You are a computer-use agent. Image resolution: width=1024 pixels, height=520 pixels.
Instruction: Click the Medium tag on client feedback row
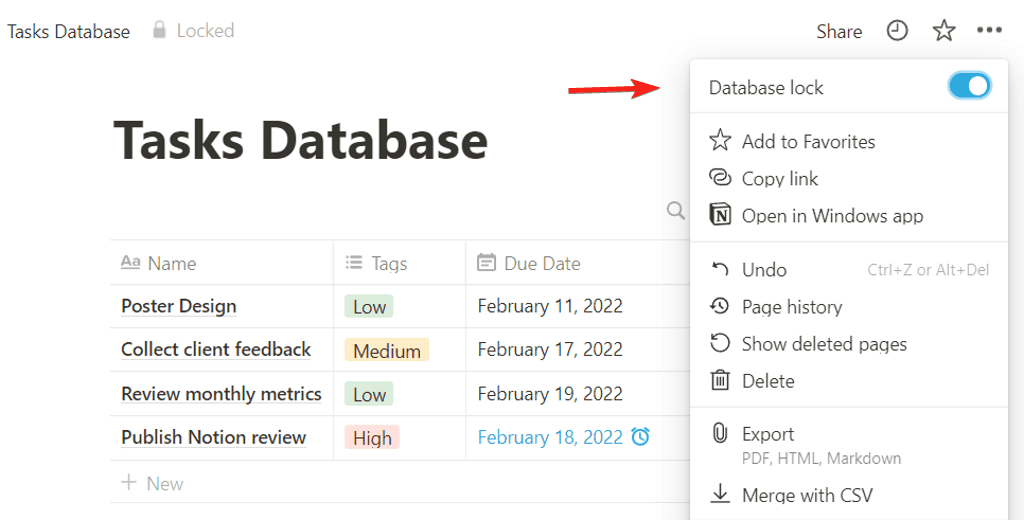[x=386, y=350]
